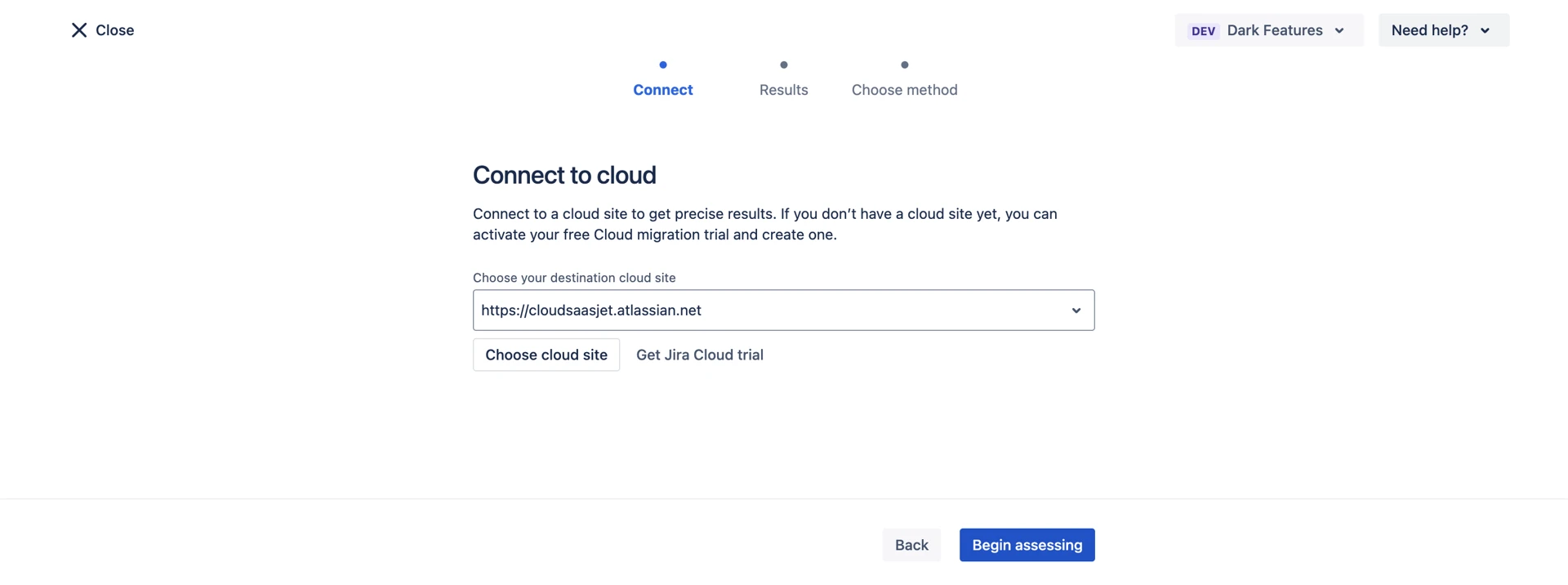
Task: Click the Results step dot
Action: [x=784, y=65]
